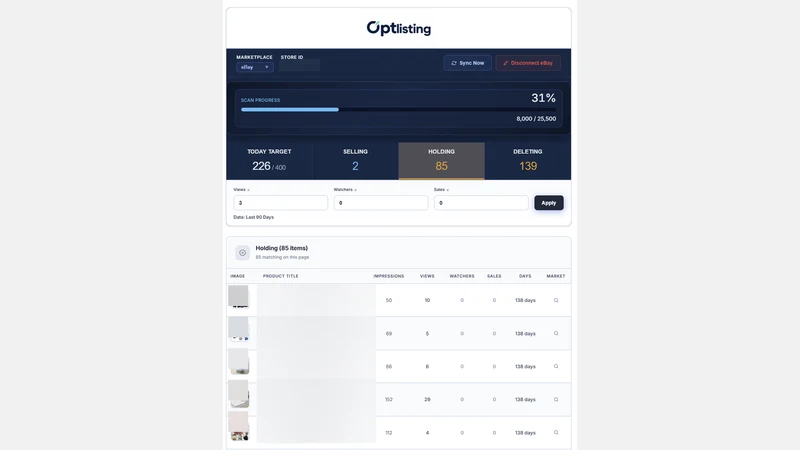The image size is (800, 450).
Task: Open market search icon for 152 impressions row
Action: [556, 399]
